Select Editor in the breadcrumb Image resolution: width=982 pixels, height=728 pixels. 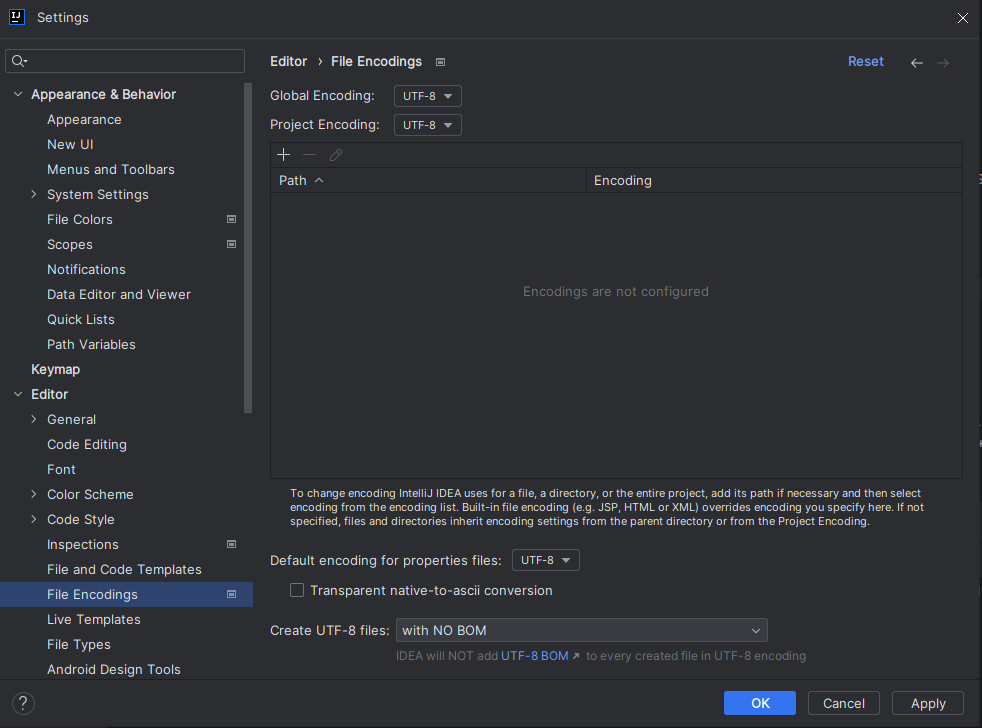click(x=288, y=61)
